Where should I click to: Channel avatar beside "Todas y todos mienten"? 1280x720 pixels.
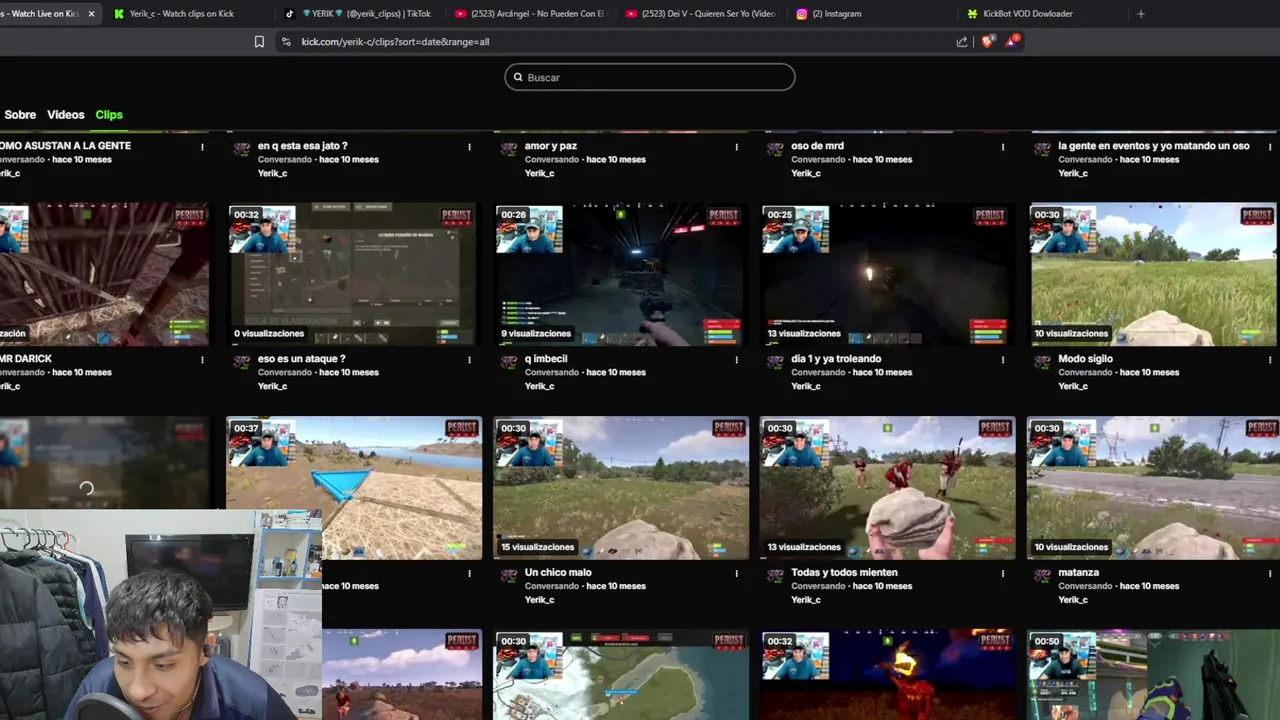coord(775,576)
